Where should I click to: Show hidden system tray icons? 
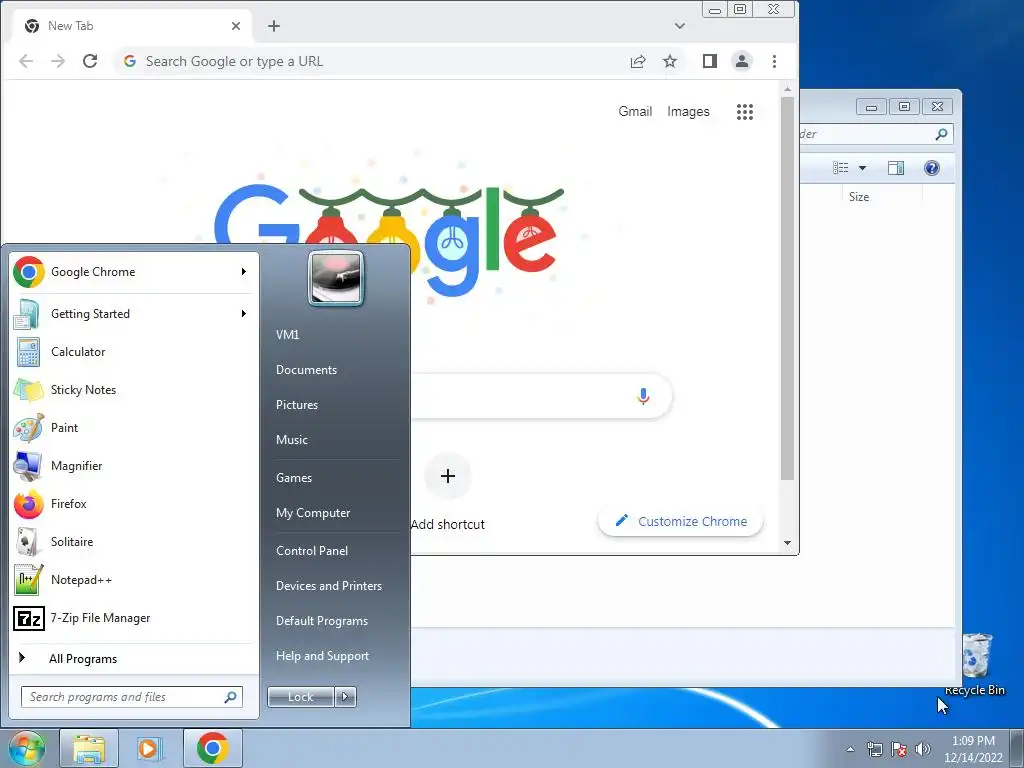(x=850, y=749)
